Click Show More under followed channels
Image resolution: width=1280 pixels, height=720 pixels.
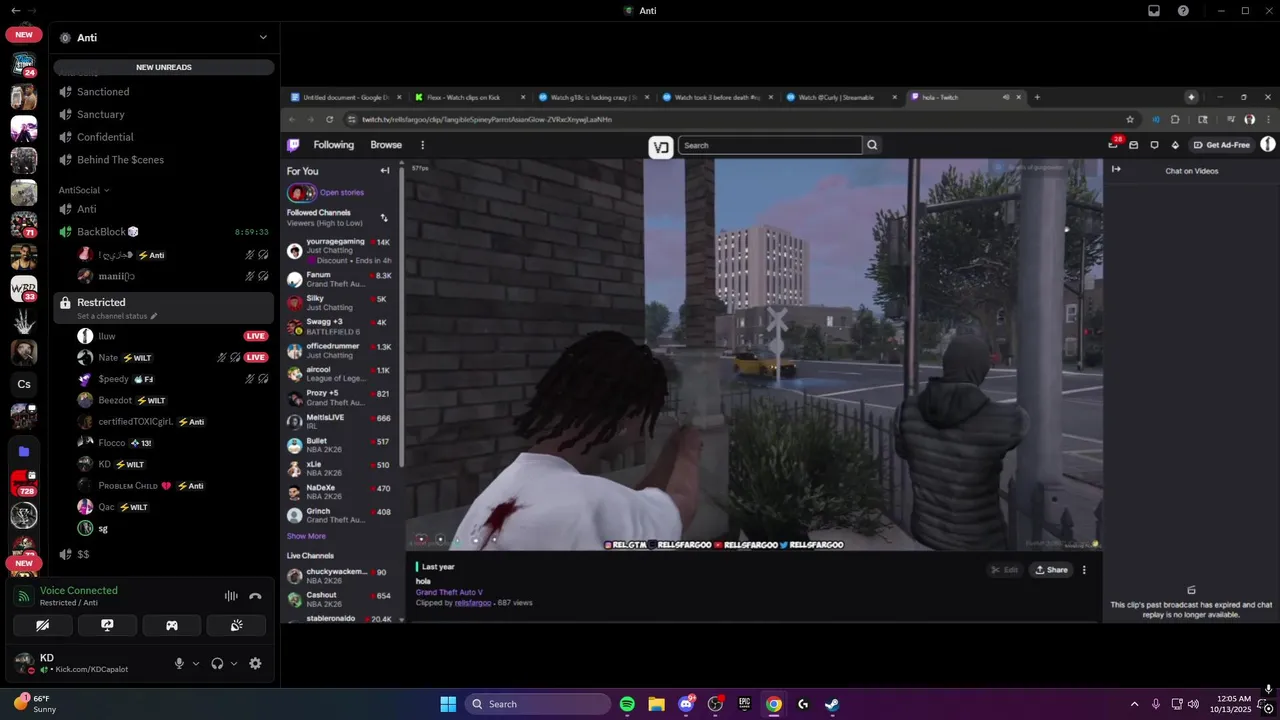pos(306,536)
